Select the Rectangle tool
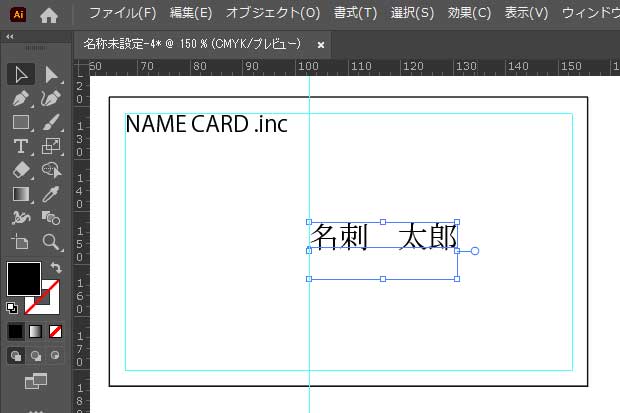 tap(21, 123)
